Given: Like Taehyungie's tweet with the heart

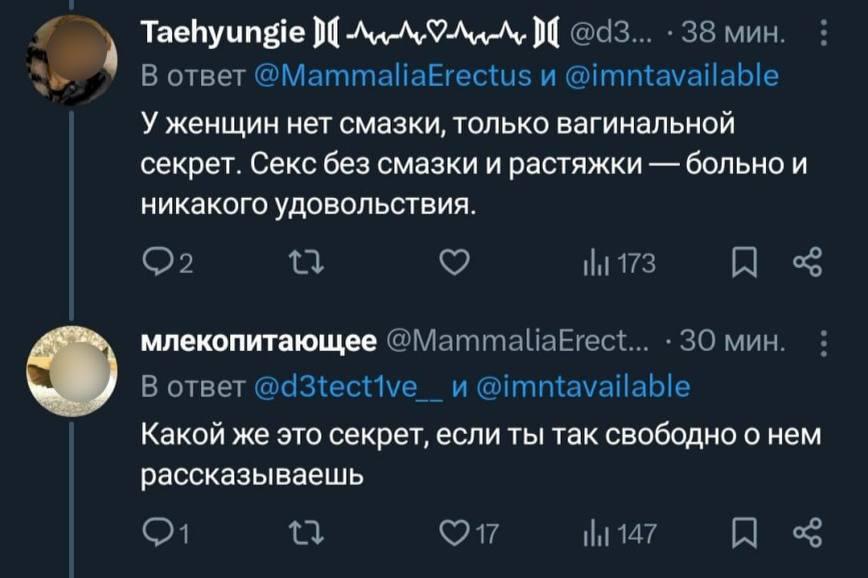Looking at the screenshot, I should point(455,263).
